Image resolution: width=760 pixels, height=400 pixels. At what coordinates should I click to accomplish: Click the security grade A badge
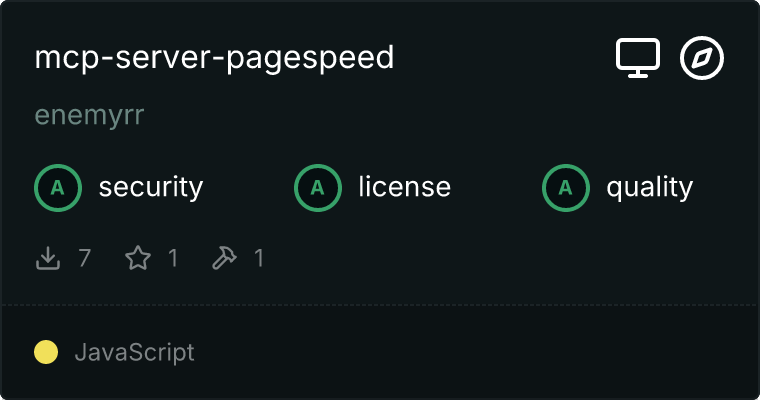(x=58, y=188)
